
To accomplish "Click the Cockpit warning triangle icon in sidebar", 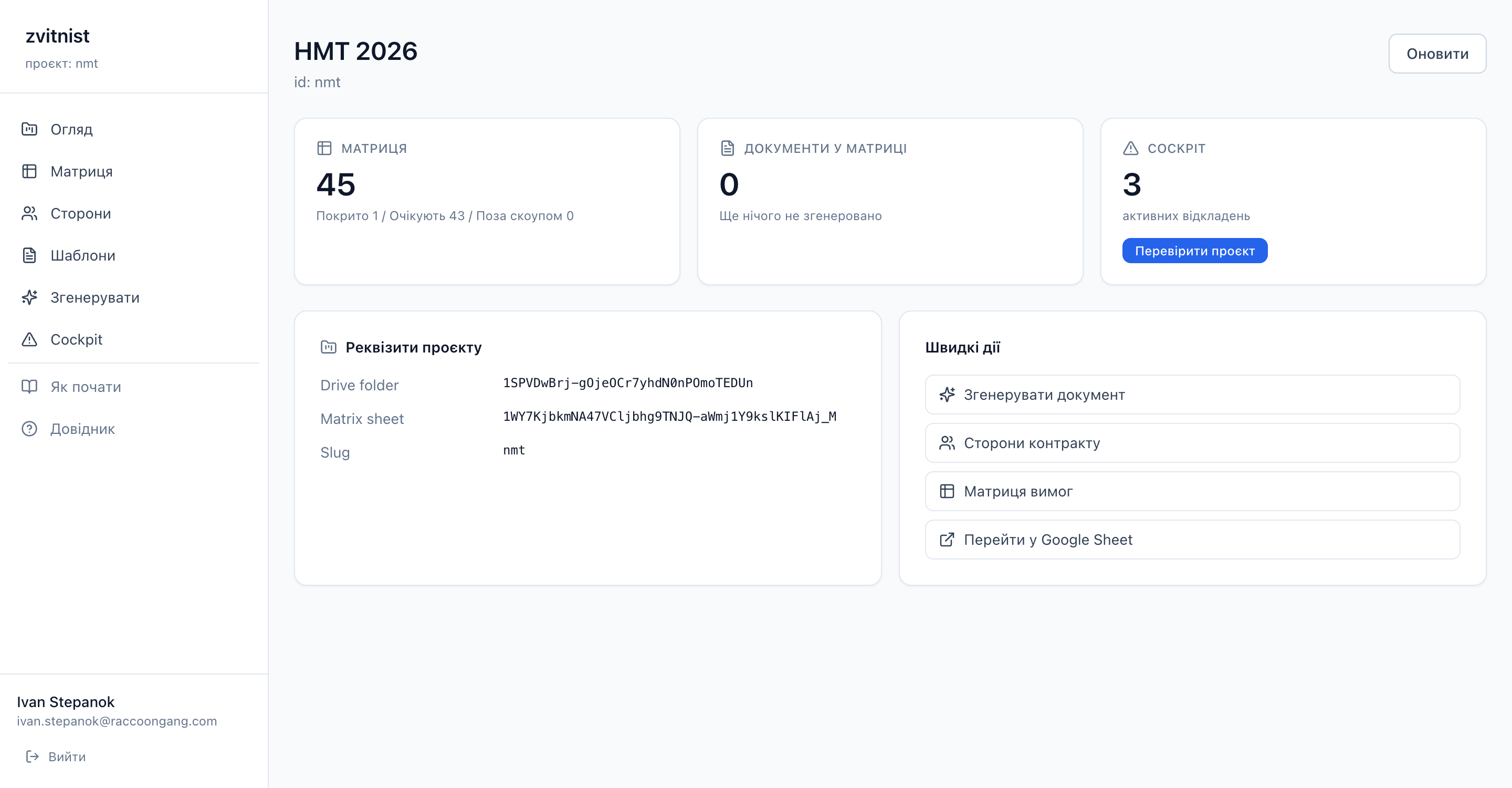I will (29, 339).
